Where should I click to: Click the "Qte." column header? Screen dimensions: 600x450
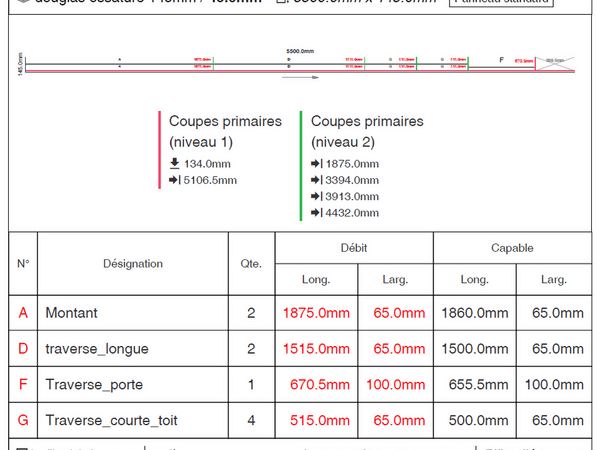[251, 264]
